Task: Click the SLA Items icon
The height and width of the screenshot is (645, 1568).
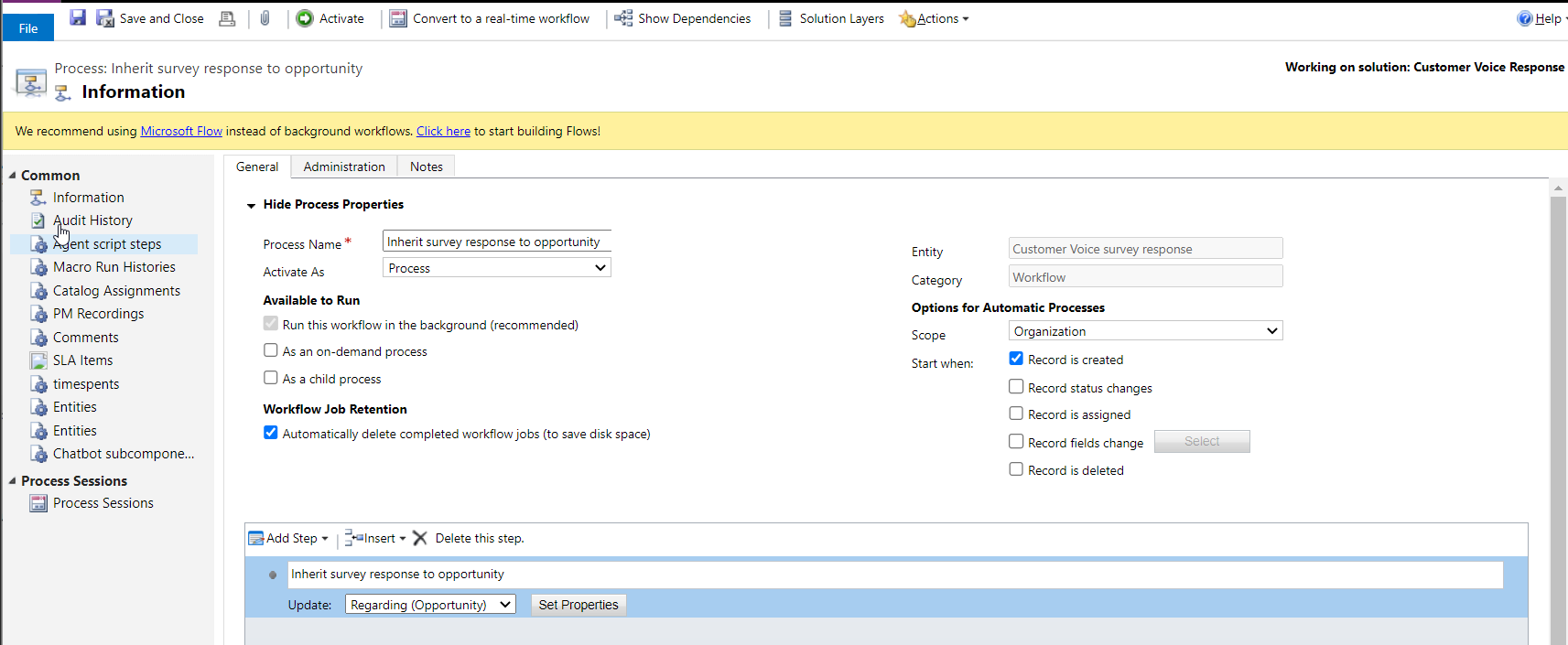Action: pos(38,360)
